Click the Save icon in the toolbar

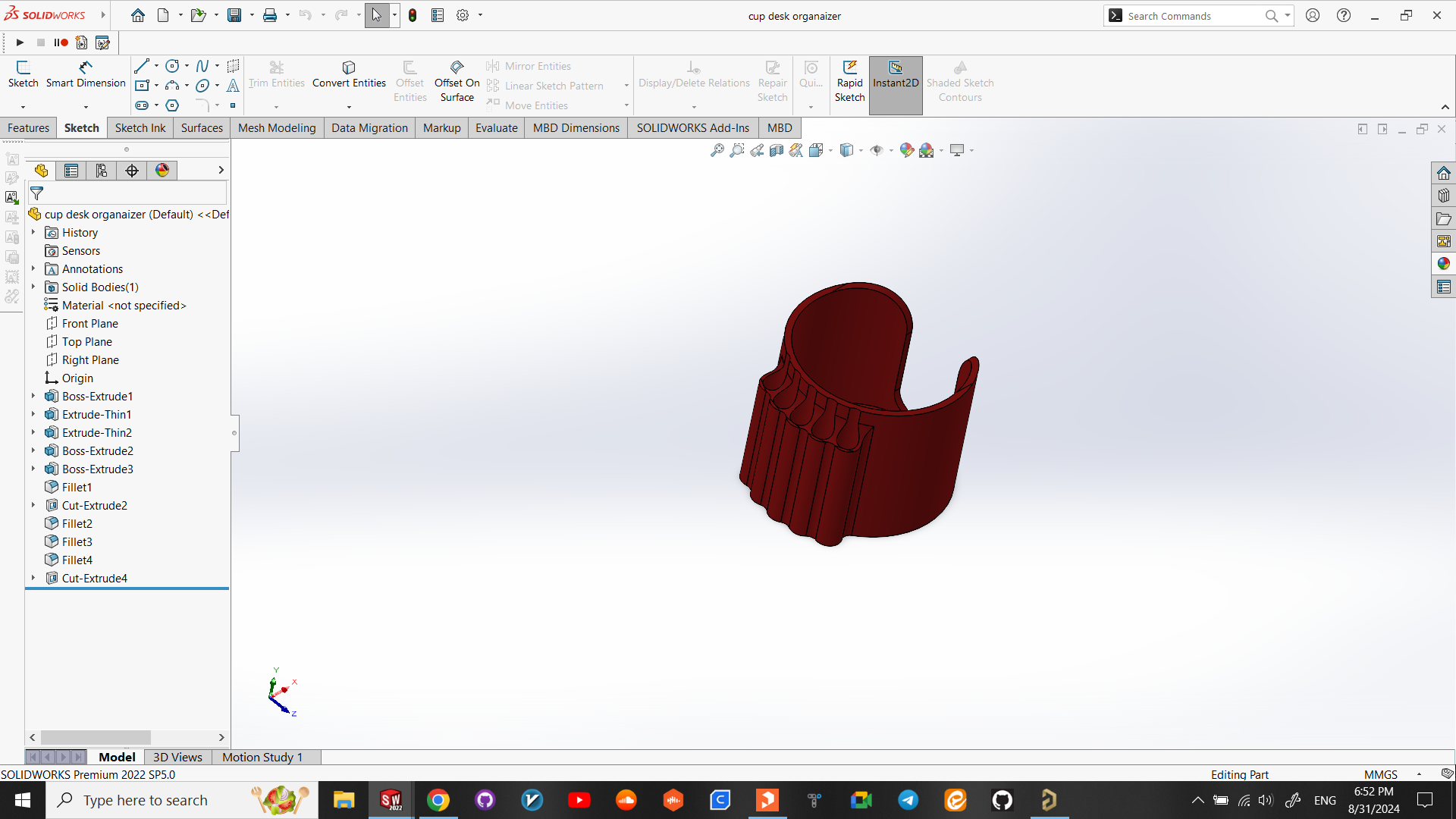point(234,15)
